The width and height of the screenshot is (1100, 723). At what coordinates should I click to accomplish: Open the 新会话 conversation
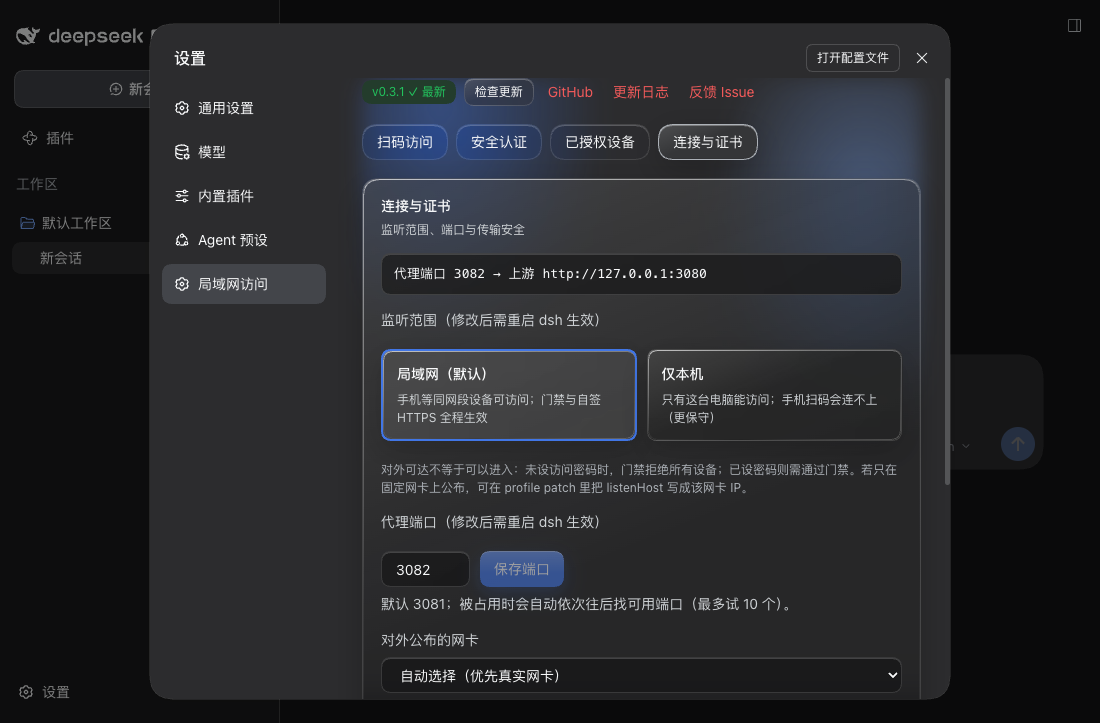tap(61, 258)
